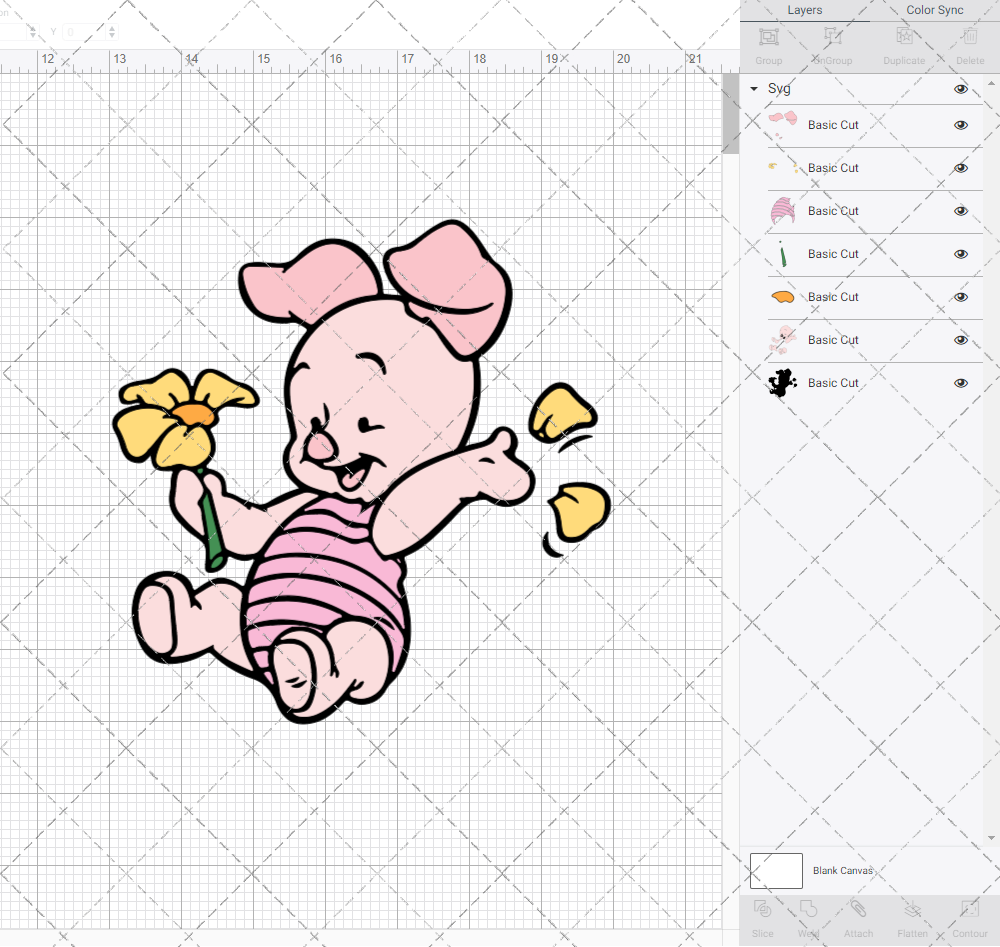The height and width of the screenshot is (947, 1000).
Task: Click the Attach paperclip icon
Action: 858,909
